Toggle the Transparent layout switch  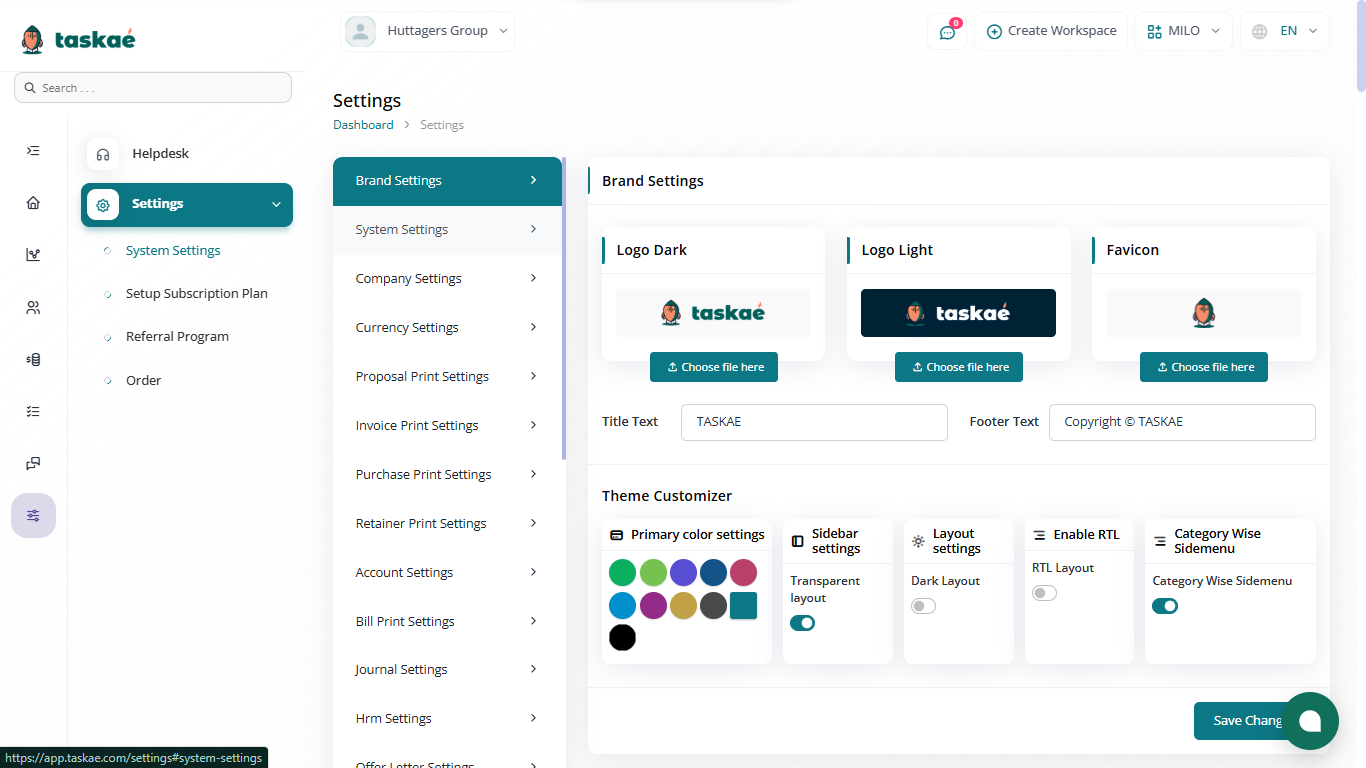[x=802, y=623]
